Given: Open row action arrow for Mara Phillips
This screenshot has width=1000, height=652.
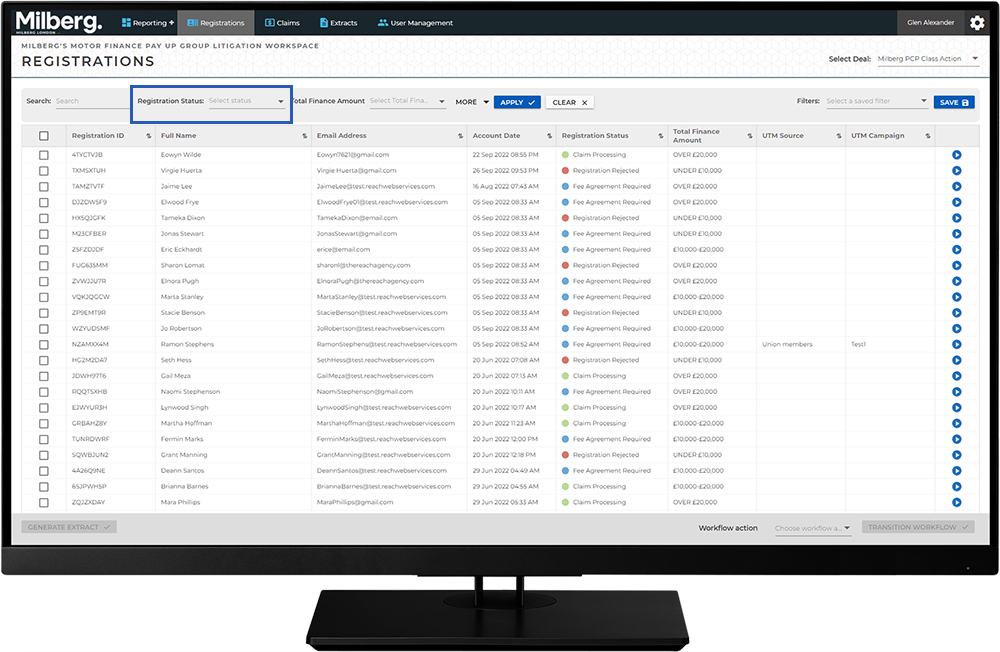Looking at the screenshot, I should pyautogui.click(x=956, y=502).
